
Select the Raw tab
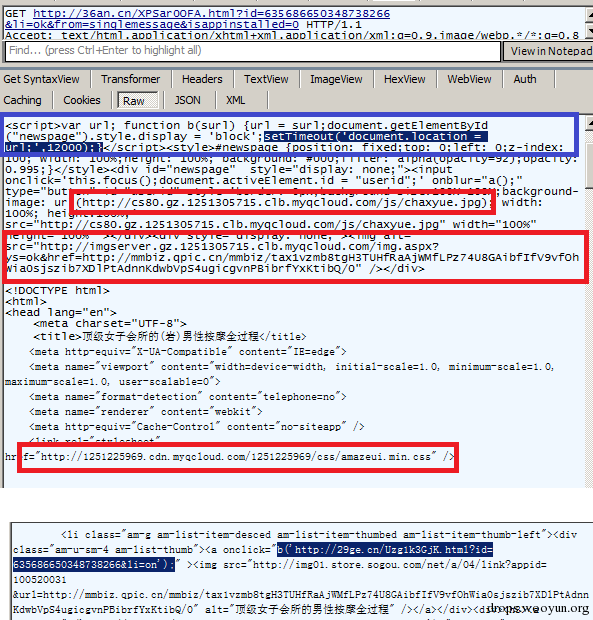134,101
